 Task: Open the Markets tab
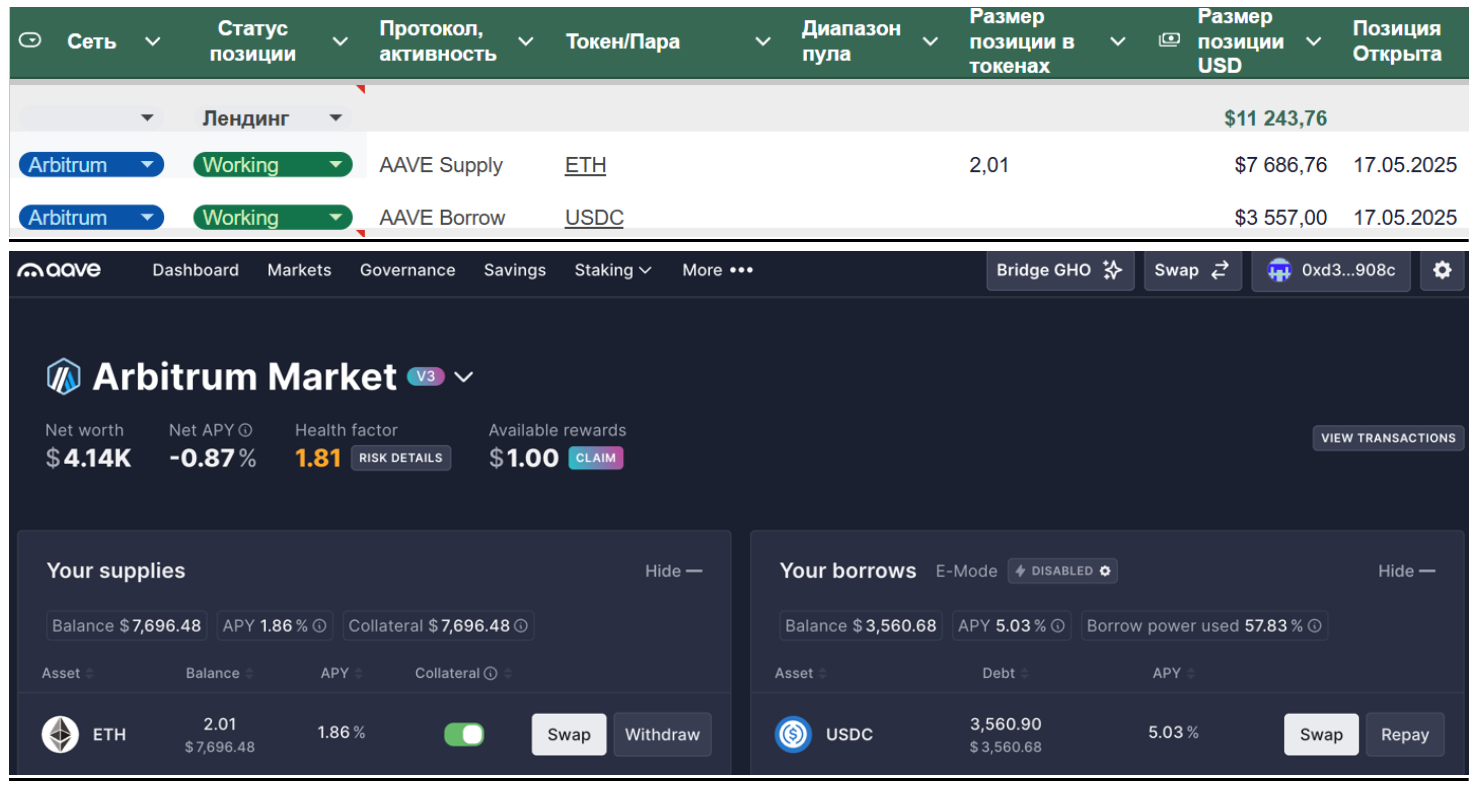[299, 270]
